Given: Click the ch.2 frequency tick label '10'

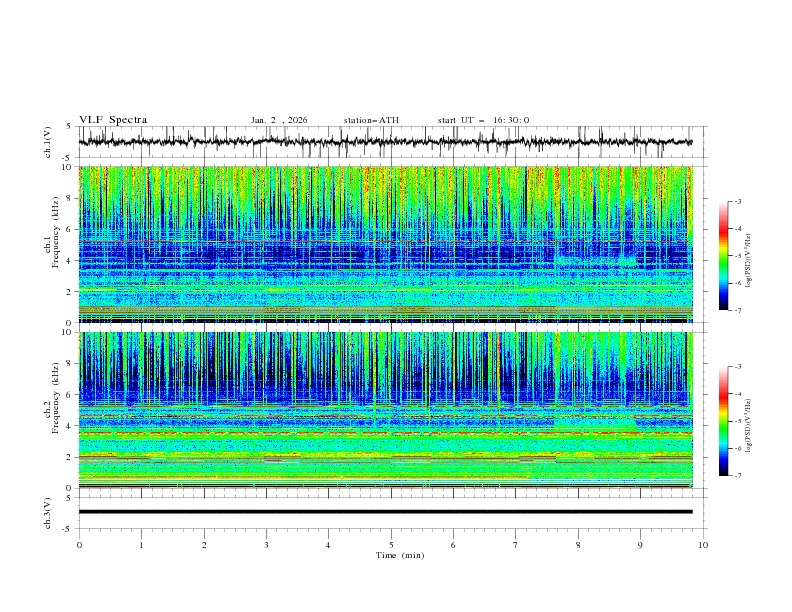Looking at the screenshot, I should [x=69, y=332].
